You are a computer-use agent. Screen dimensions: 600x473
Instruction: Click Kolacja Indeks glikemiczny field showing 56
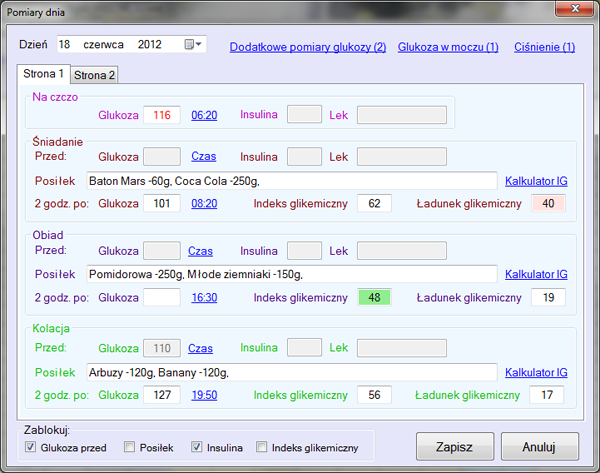374,395
